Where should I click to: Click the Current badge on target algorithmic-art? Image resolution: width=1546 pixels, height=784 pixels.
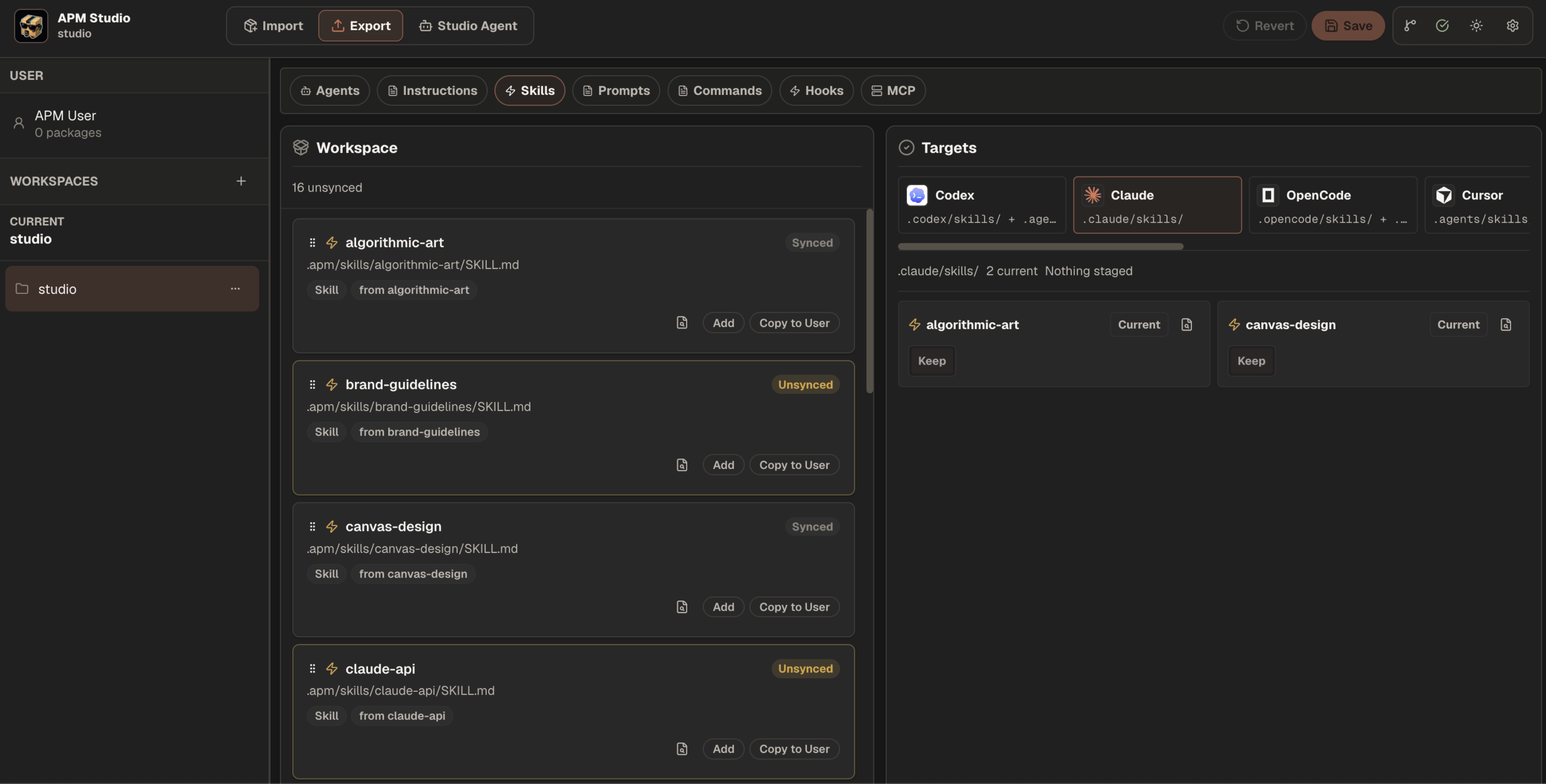(1139, 325)
